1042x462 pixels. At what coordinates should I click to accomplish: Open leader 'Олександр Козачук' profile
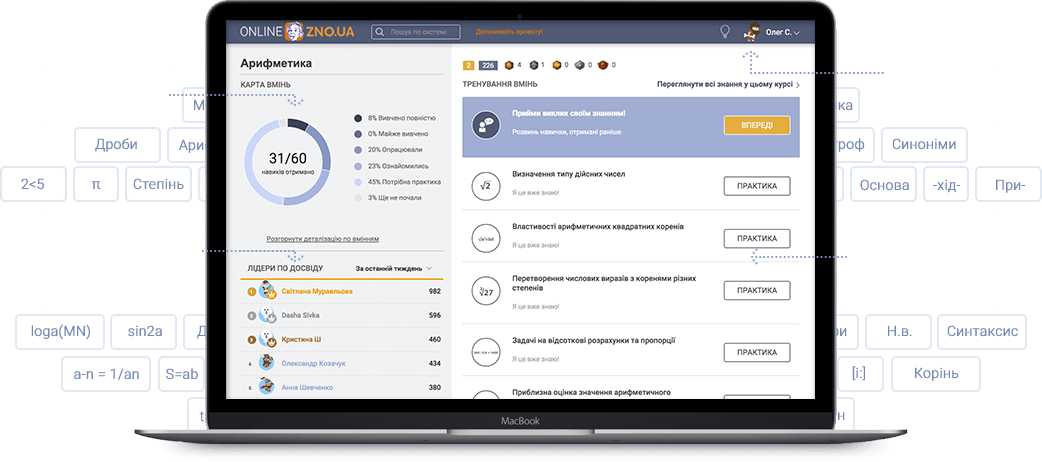(314, 364)
